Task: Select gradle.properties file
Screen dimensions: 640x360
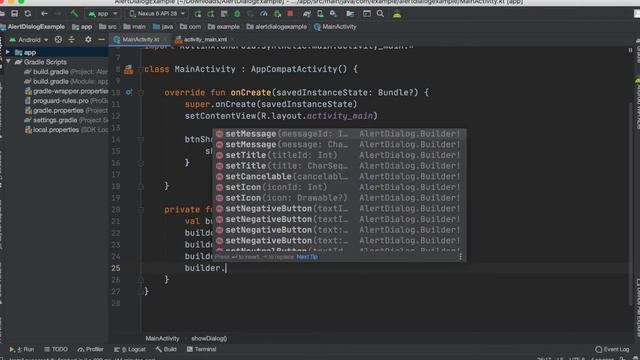Action: [66, 111]
